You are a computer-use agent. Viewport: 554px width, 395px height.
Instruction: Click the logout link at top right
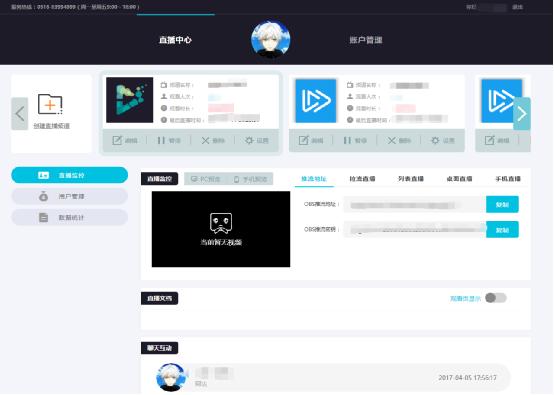[x=517, y=7]
